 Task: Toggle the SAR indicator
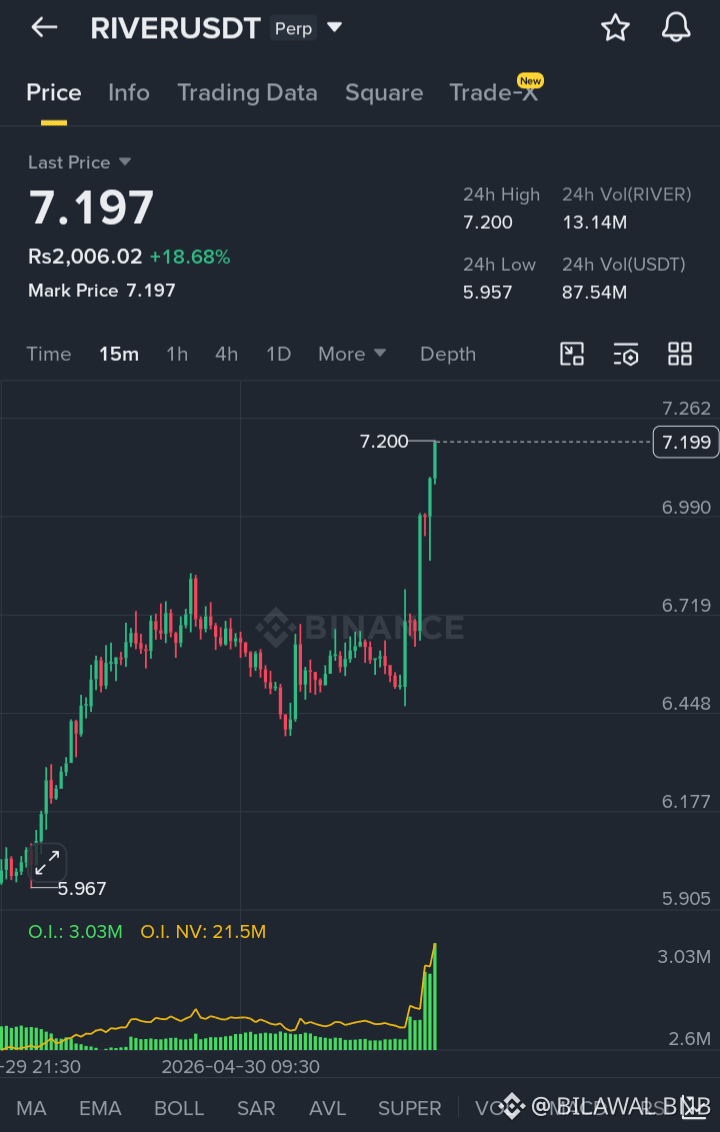(x=256, y=1107)
